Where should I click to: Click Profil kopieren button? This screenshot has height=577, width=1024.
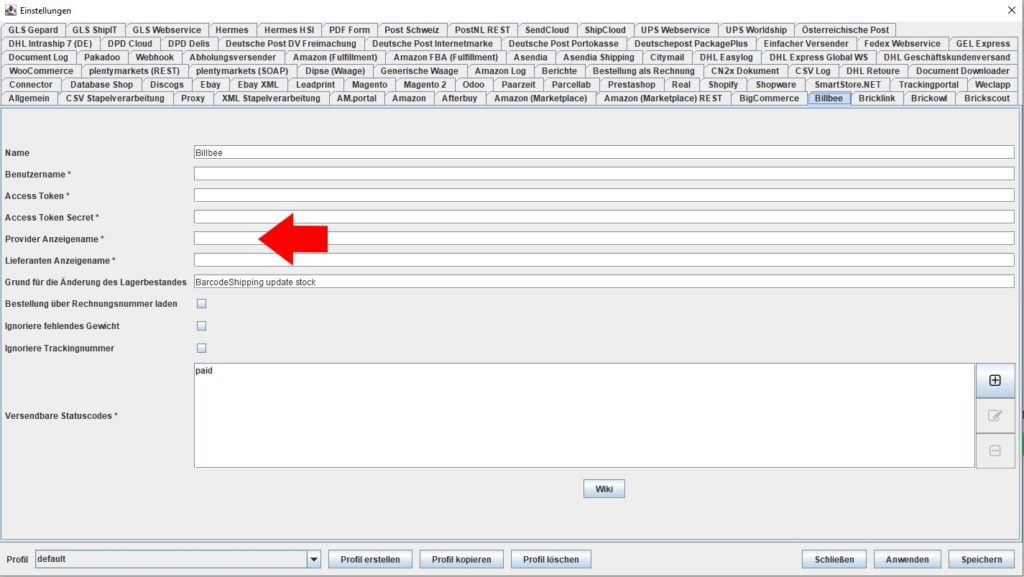point(461,559)
